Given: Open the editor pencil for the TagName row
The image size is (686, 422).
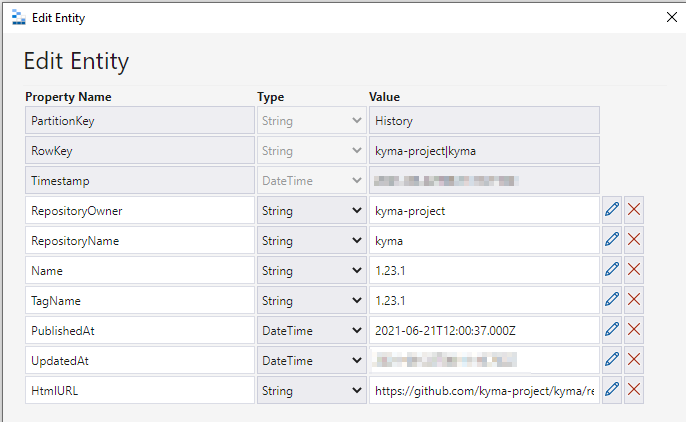Looking at the screenshot, I should click(x=612, y=300).
